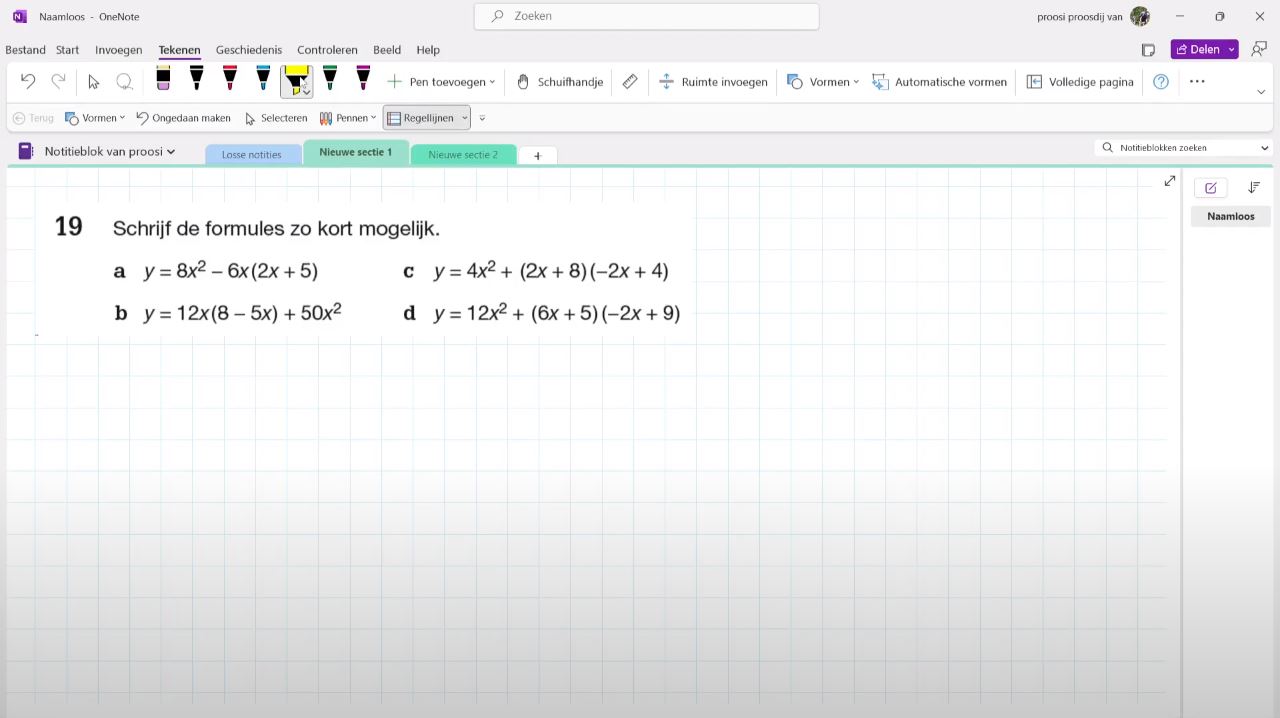This screenshot has height=718, width=1280.
Task: Toggle Regellijnen rule lines button
Action: click(420, 118)
